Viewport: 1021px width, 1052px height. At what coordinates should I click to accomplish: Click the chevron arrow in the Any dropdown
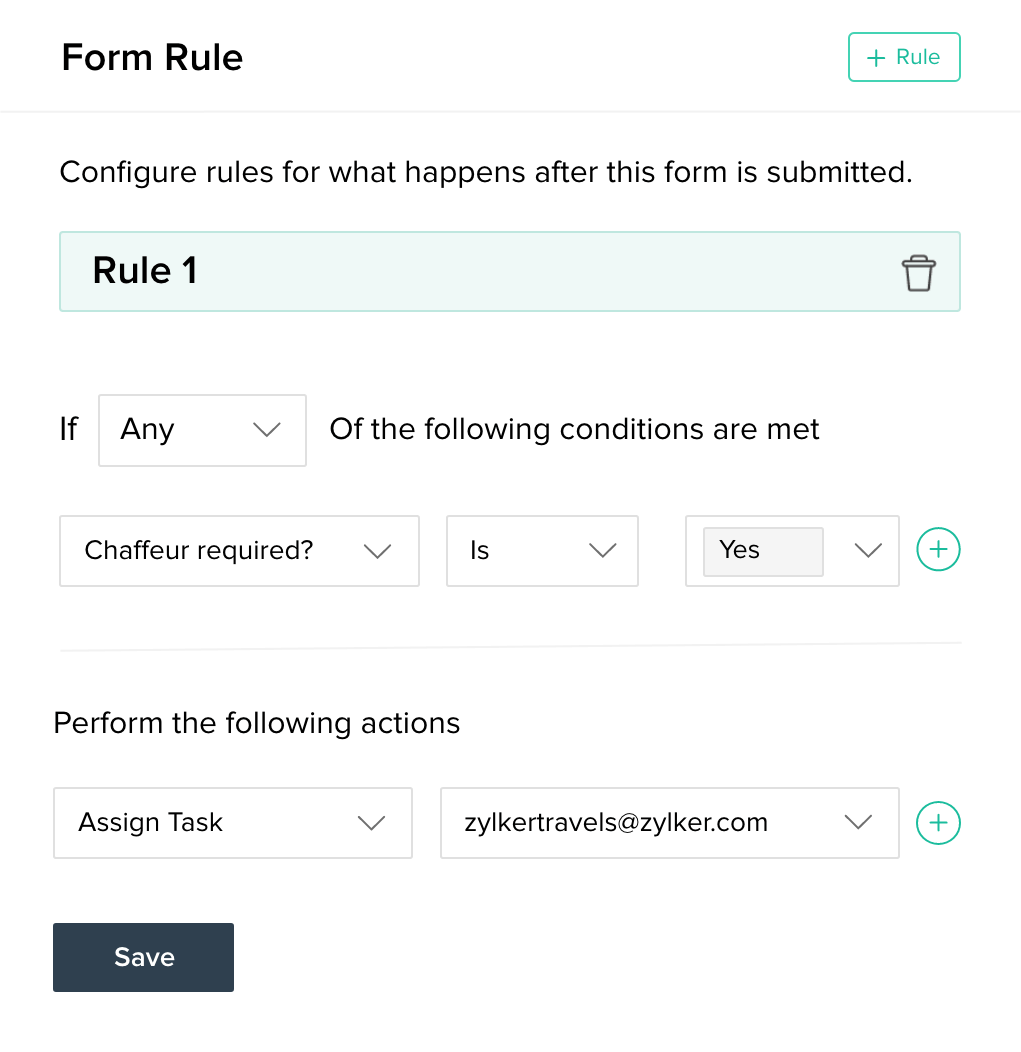pyautogui.click(x=267, y=430)
